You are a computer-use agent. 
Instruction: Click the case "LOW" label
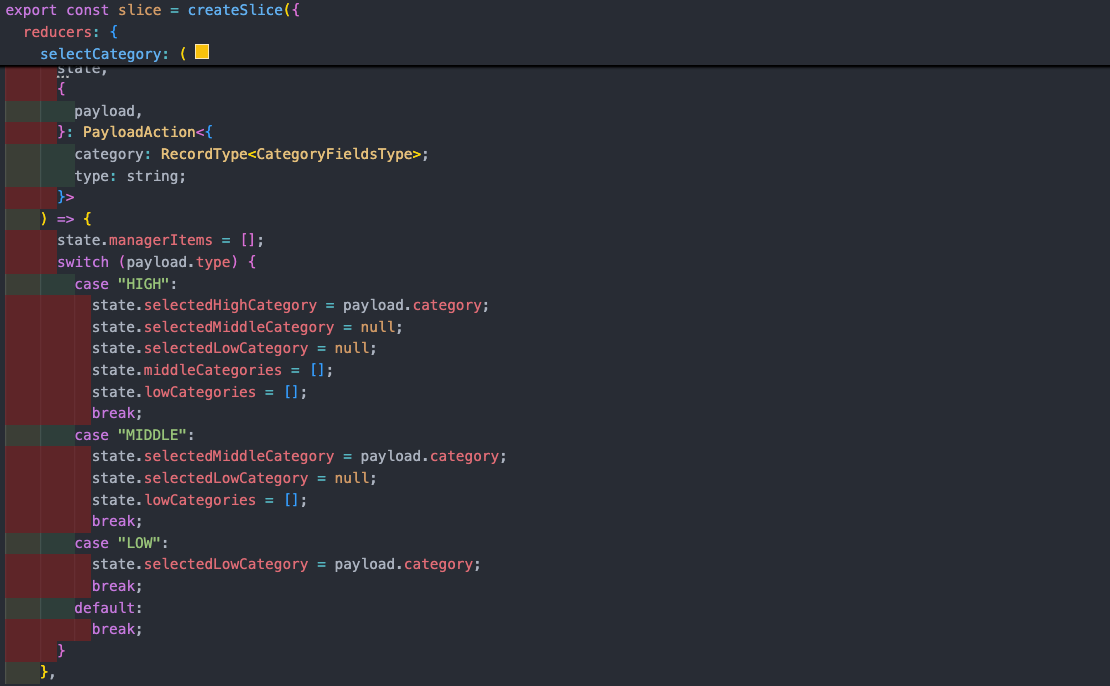tap(122, 544)
